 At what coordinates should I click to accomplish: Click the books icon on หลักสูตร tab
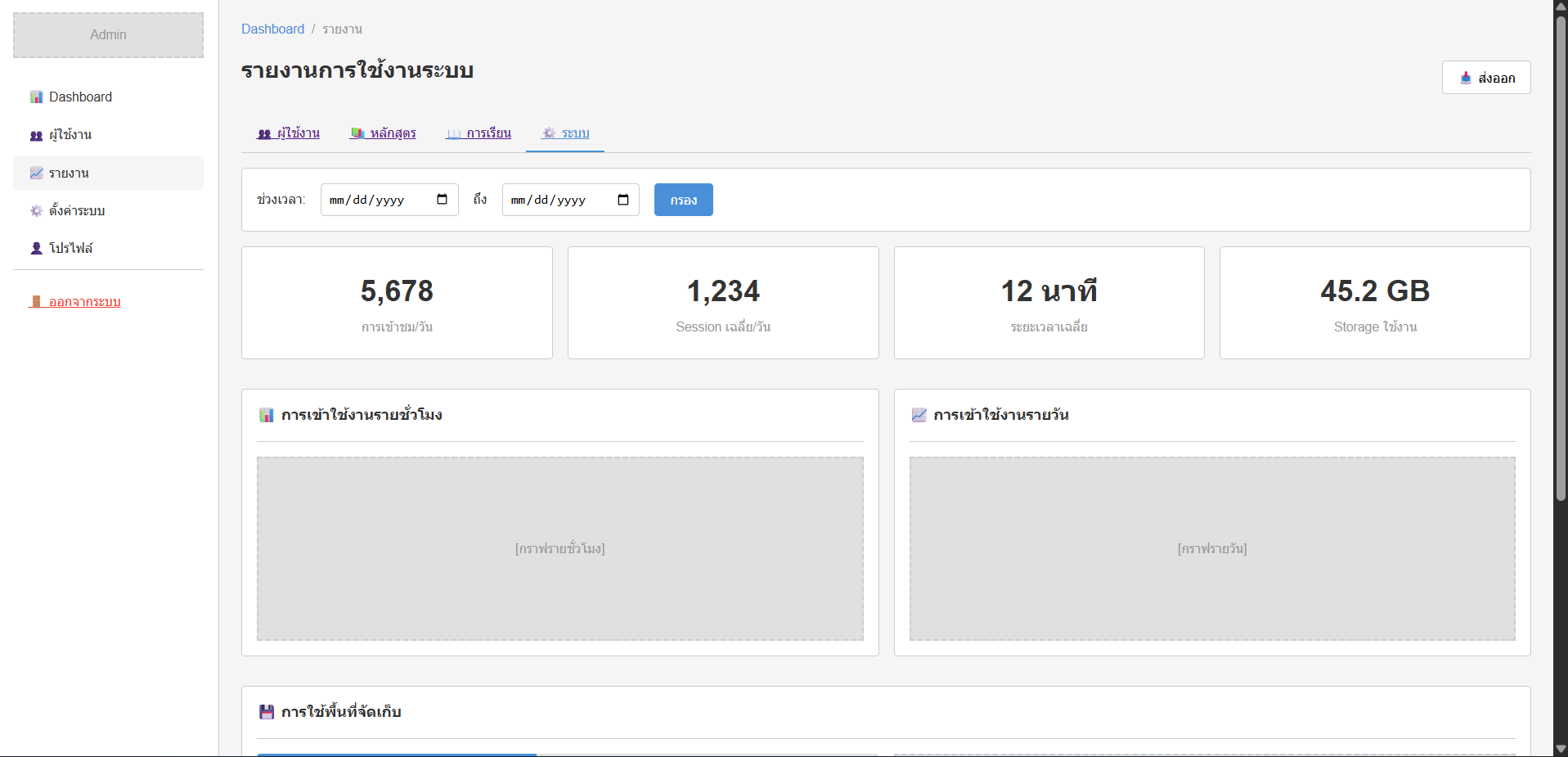pyautogui.click(x=357, y=133)
